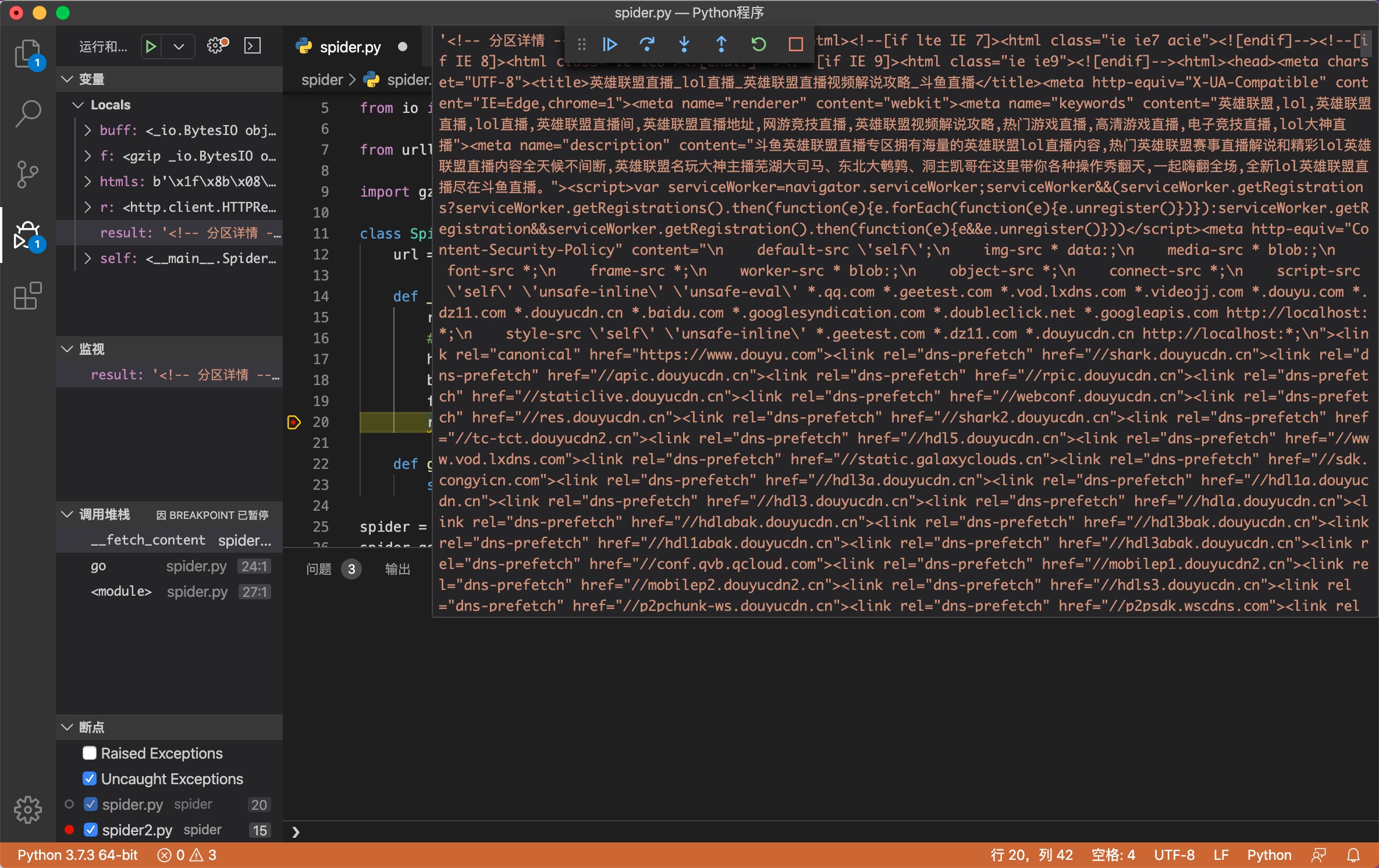Toggle Uncaught Exceptions breakpoint
Screen dimensions: 1379x868
coord(90,779)
